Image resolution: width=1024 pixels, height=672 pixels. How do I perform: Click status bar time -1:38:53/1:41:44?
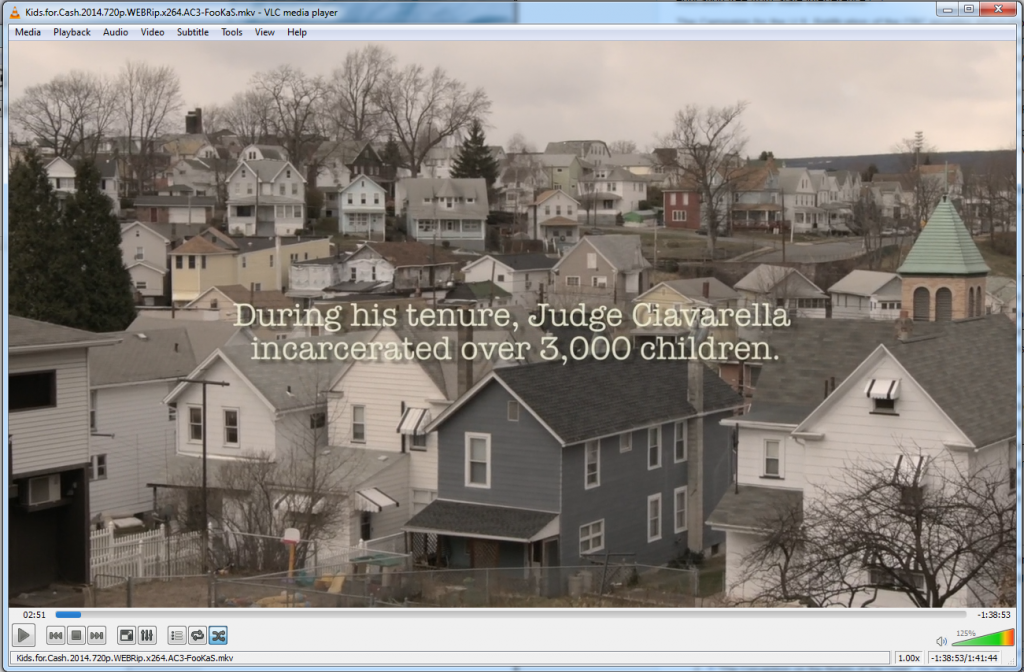(965, 658)
